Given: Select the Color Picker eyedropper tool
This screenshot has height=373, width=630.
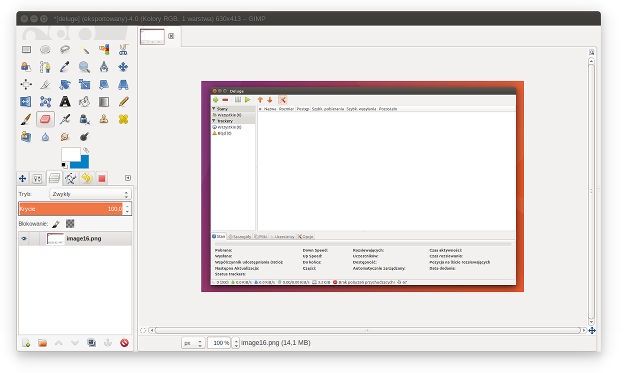Looking at the screenshot, I should pyautogui.click(x=65, y=67).
